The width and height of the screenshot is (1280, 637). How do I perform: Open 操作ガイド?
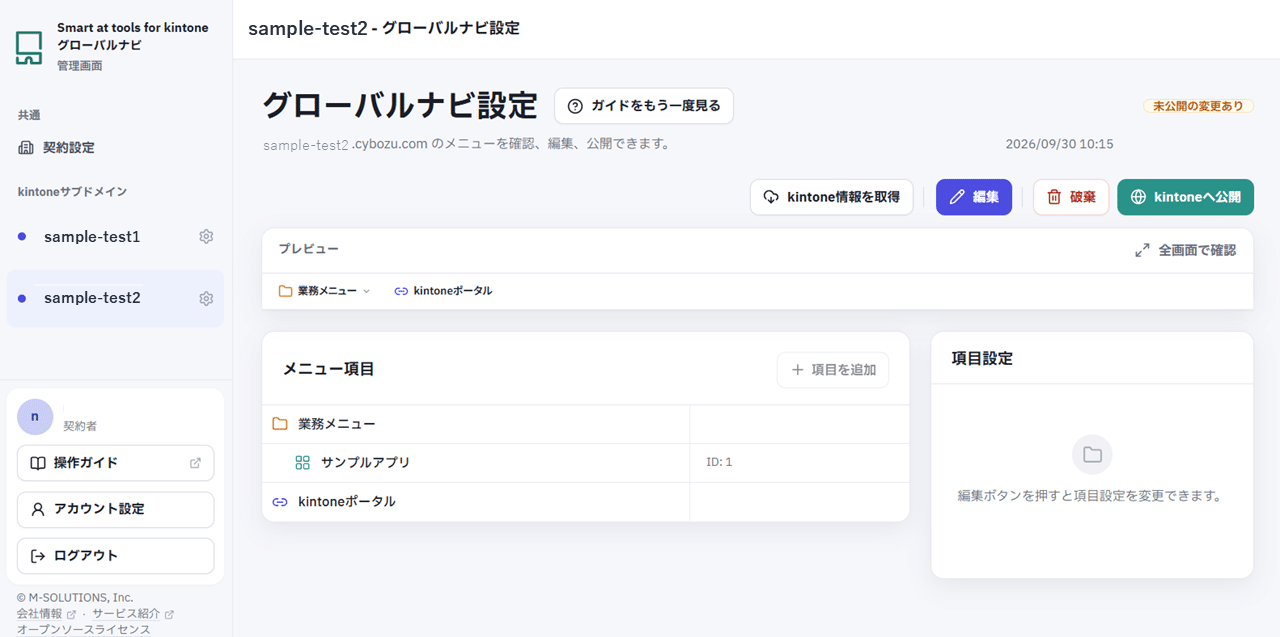(x=116, y=463)
